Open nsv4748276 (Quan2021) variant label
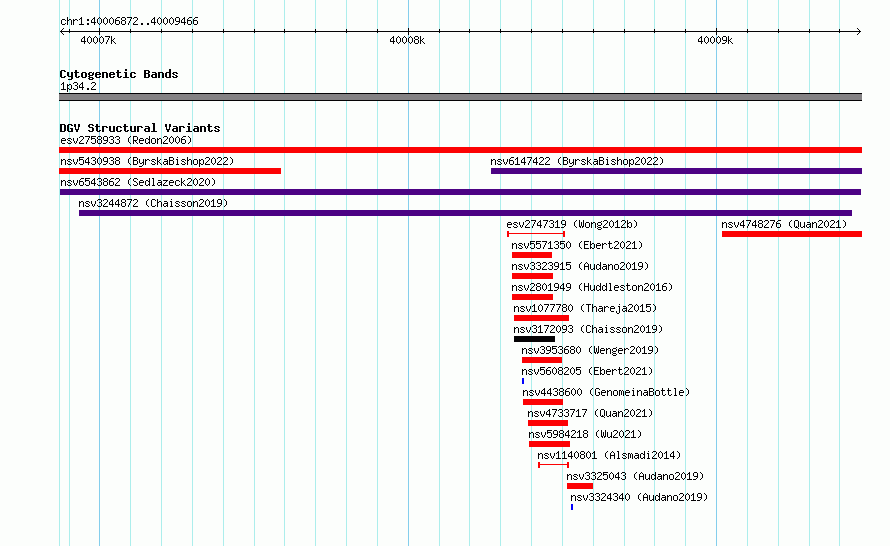 pos(784,224)
